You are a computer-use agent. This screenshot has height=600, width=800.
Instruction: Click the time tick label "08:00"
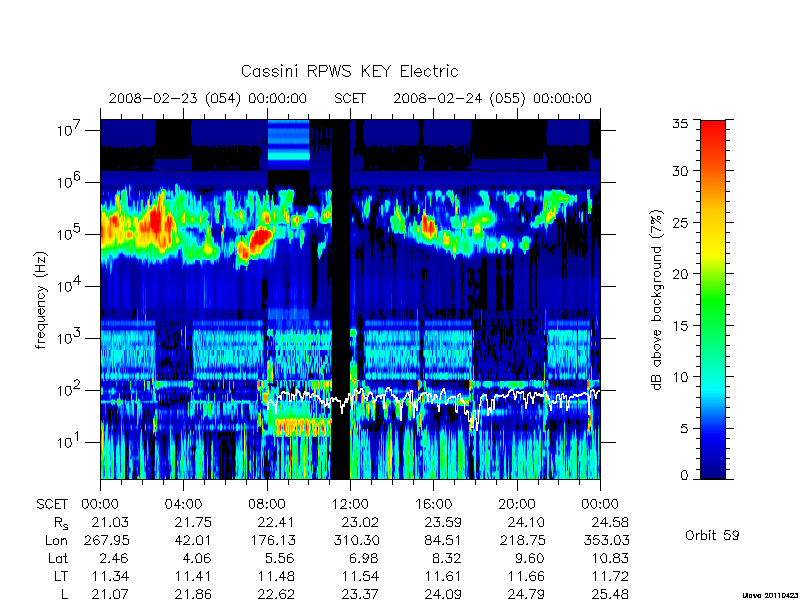[x=267, y=504]
